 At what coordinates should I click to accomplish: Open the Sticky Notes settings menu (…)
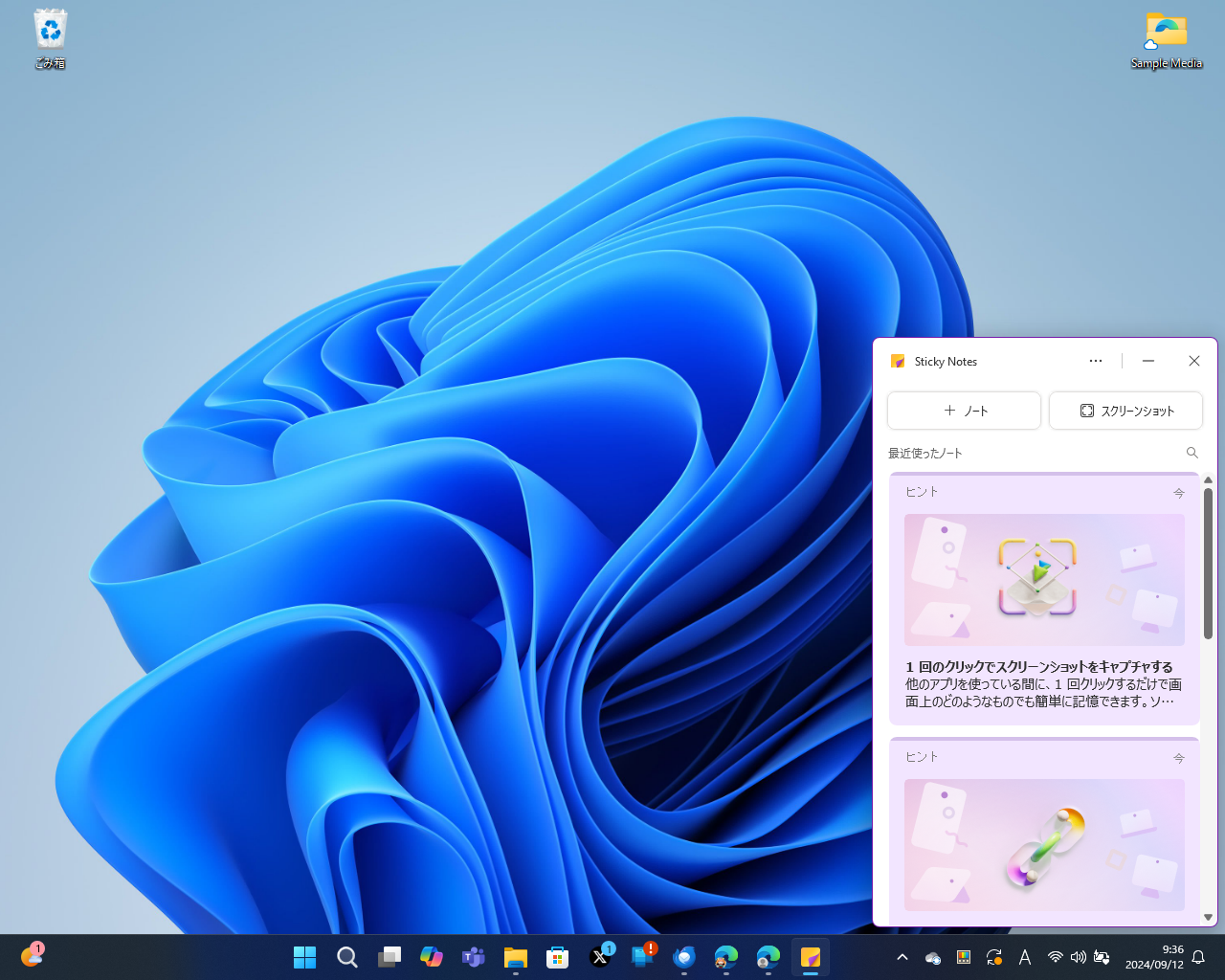click(x=1095, y=361)
